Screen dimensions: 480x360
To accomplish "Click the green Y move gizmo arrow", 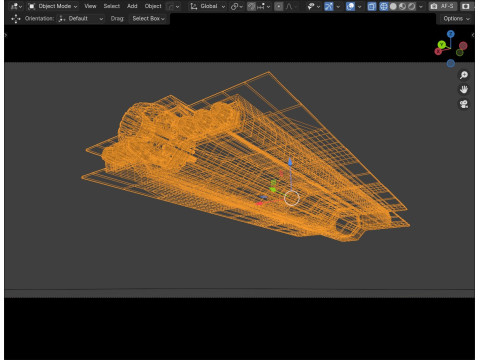I will tap(273, 190).
